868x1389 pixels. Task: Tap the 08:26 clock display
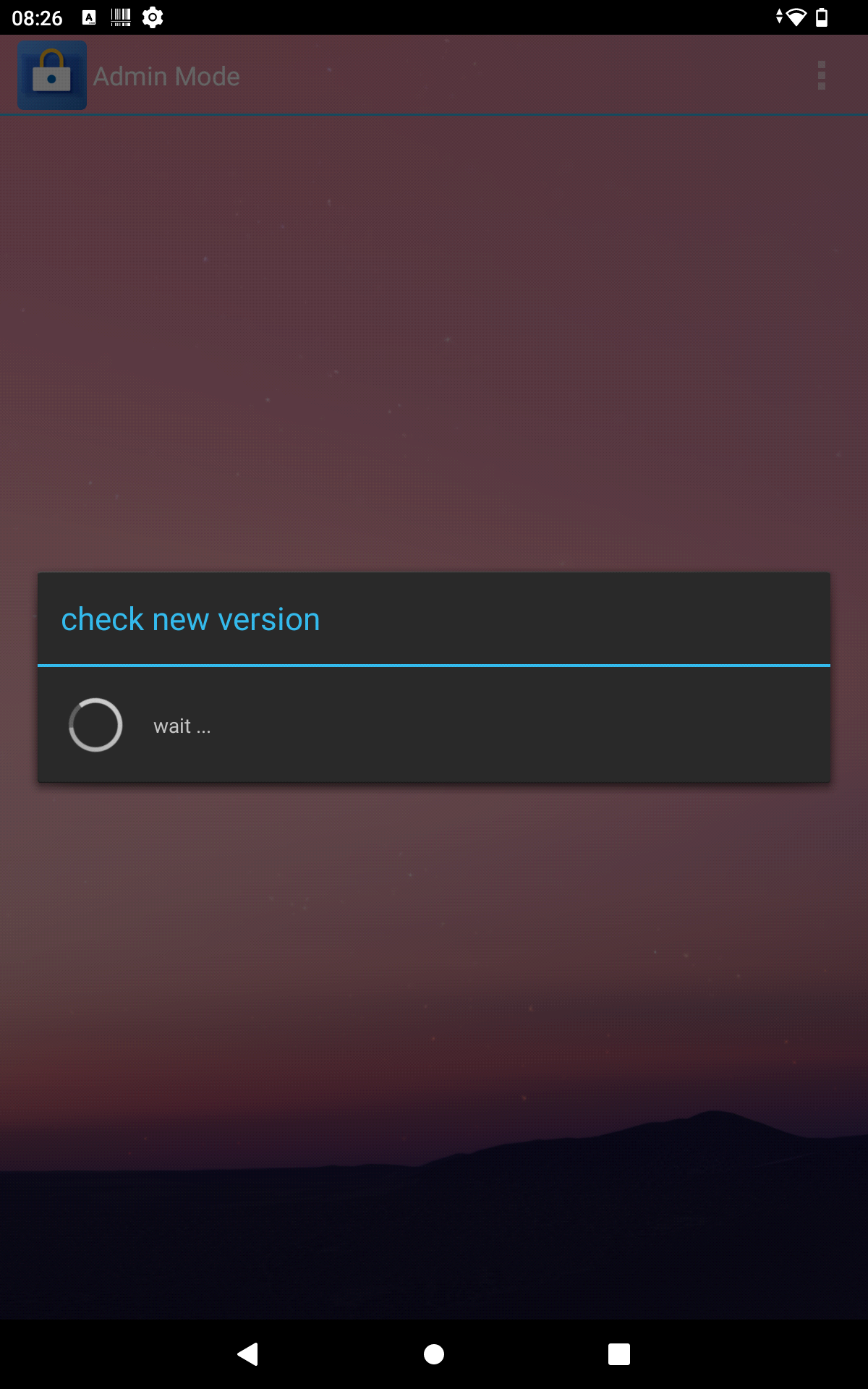tap(38, 18)
